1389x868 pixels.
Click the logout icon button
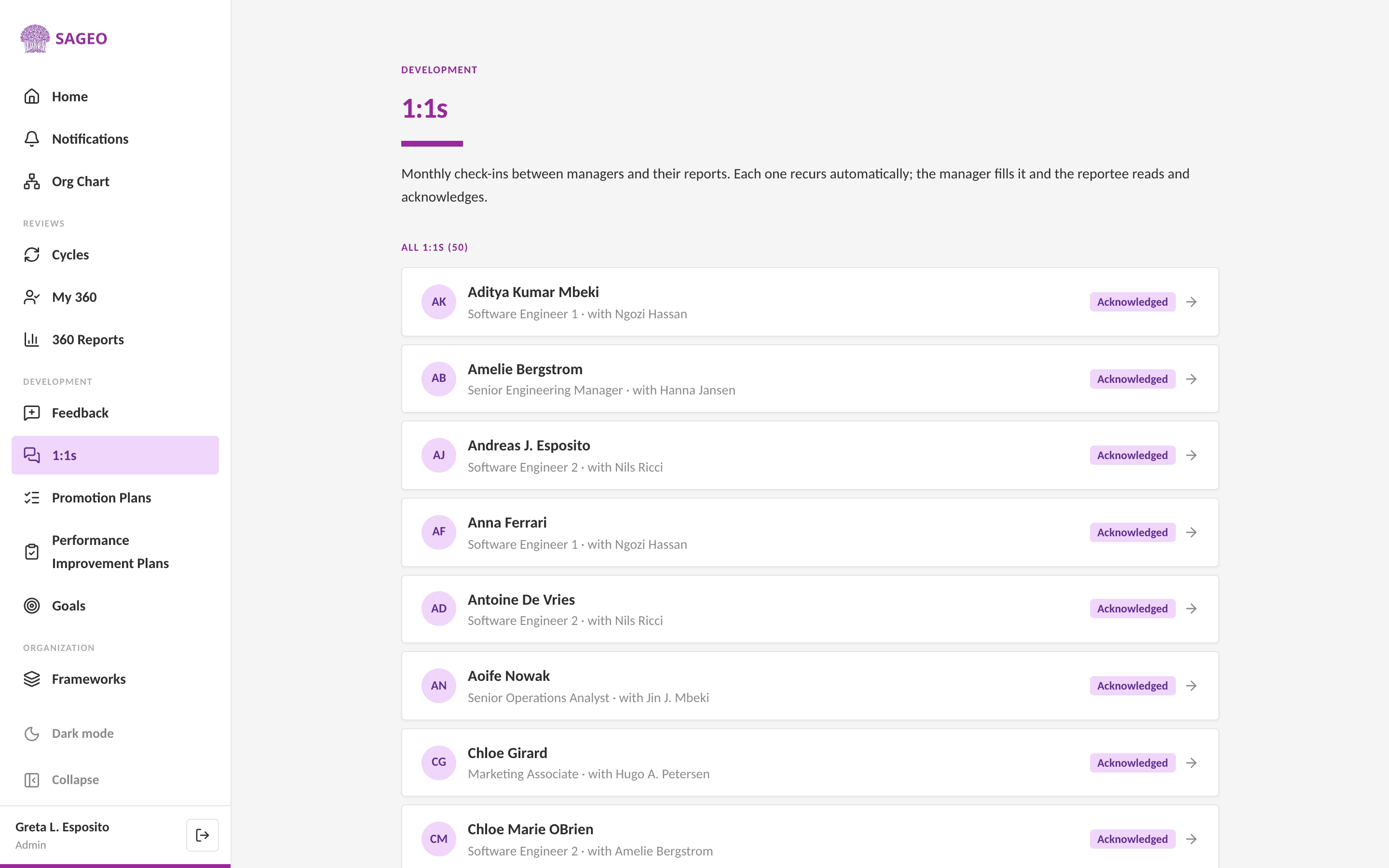(202, 835)
